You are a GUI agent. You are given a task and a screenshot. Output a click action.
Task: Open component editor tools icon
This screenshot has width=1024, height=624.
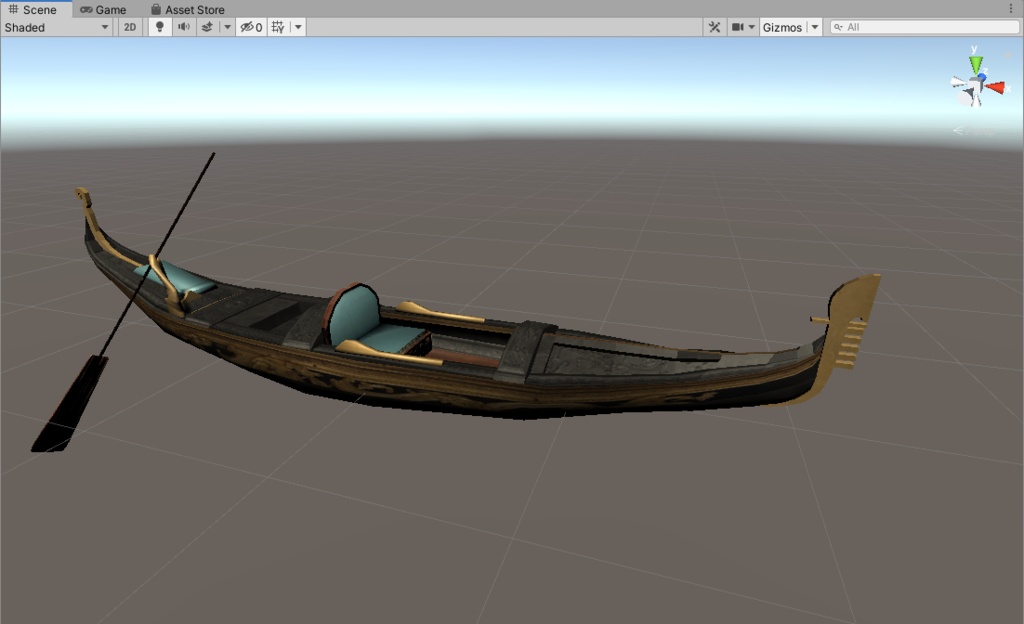pos(714,27)
